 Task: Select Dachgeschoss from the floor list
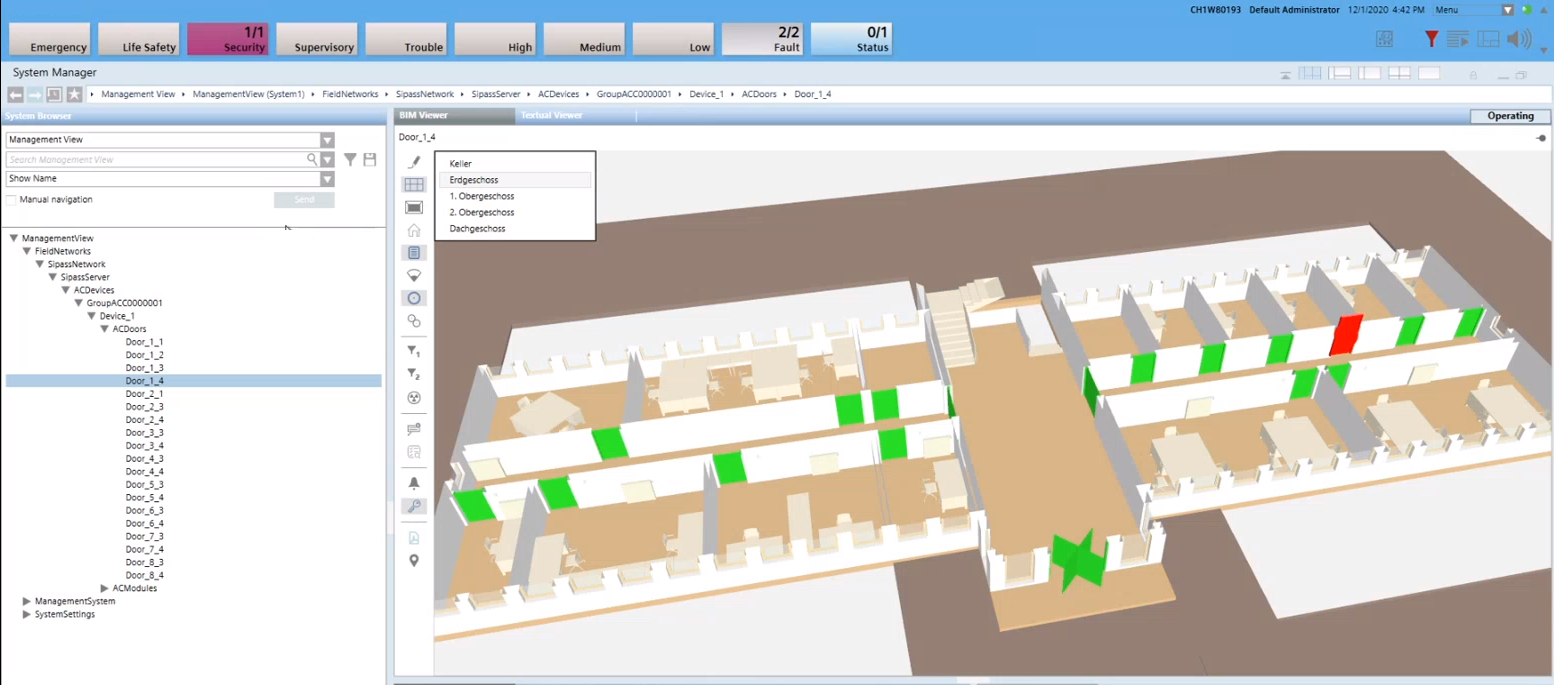(x=478, y=229)
